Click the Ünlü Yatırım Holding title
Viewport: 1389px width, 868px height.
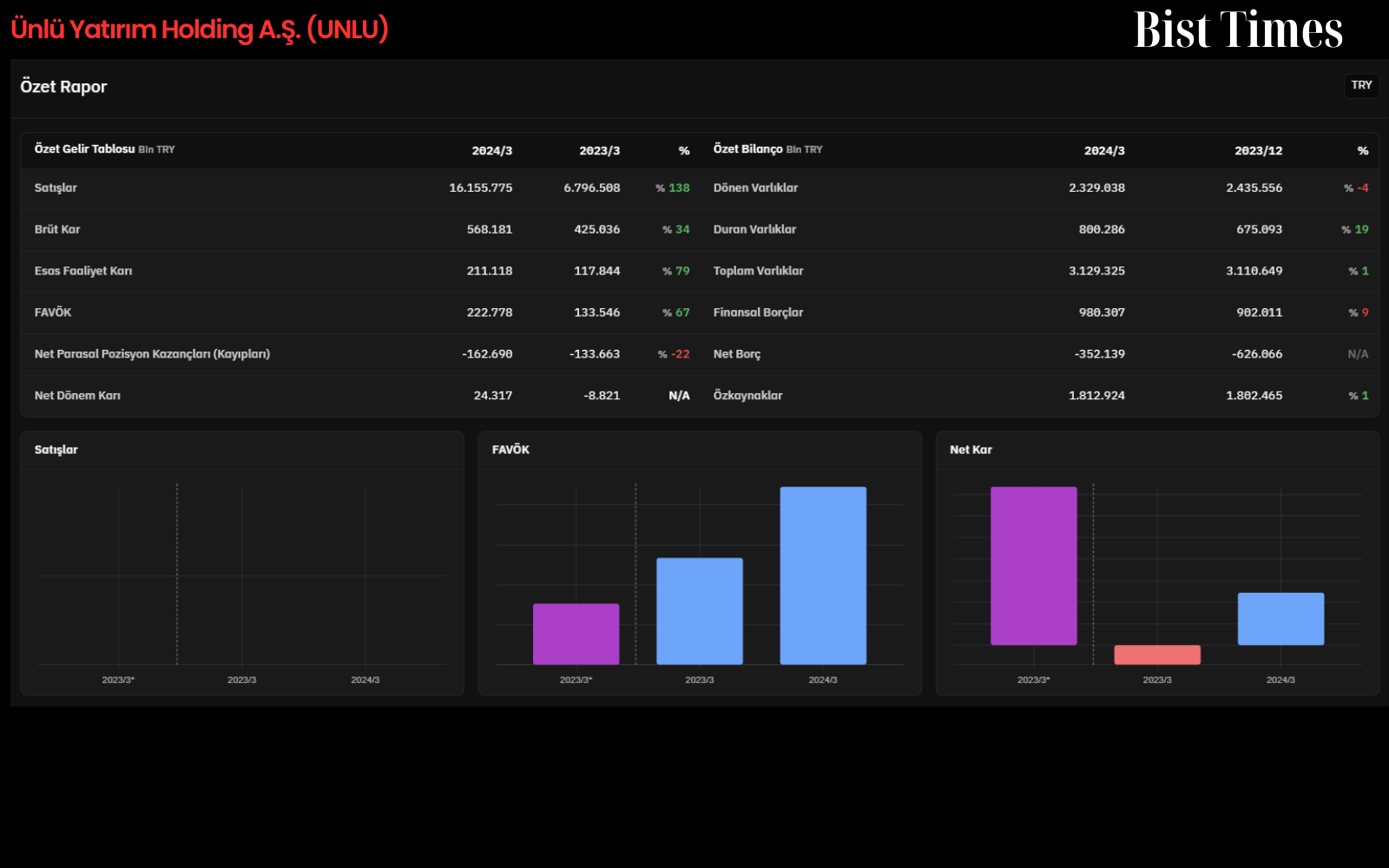[x=200, y=30]
